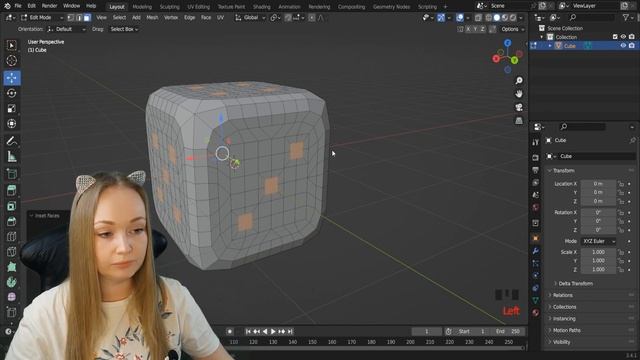Activate the Scale tool
640x360 pixels.
coord(11,108)
